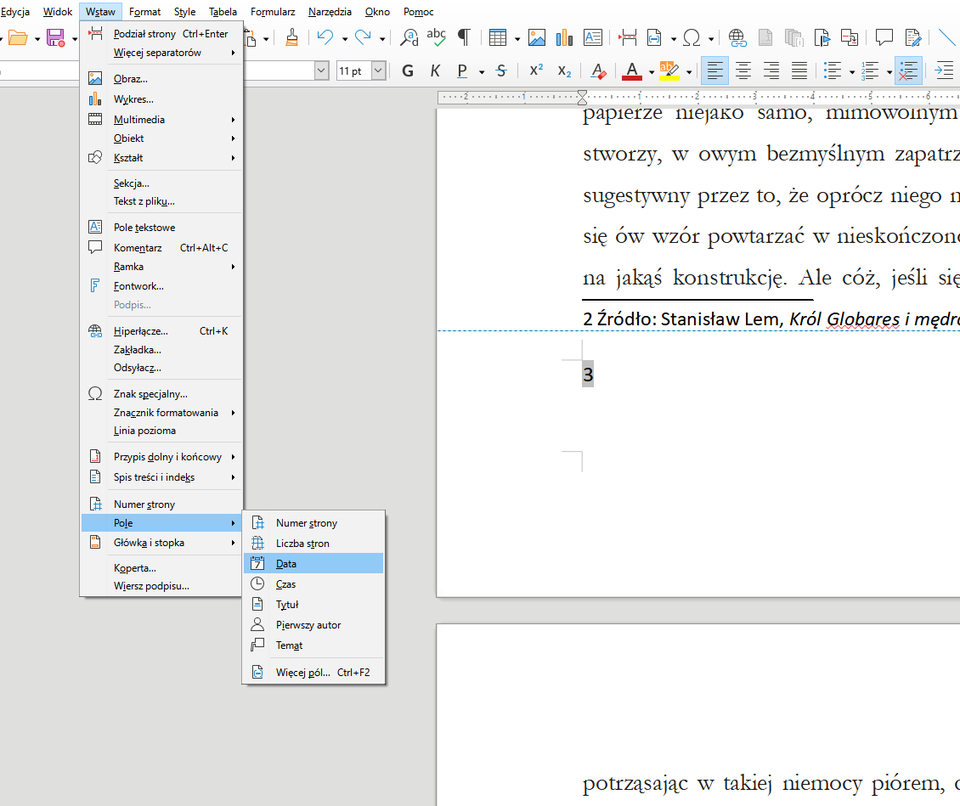This screenshot has height=806, width=960.
Task: Use the Clone Formatting paintbrush tool
Action: pos(293,37)
